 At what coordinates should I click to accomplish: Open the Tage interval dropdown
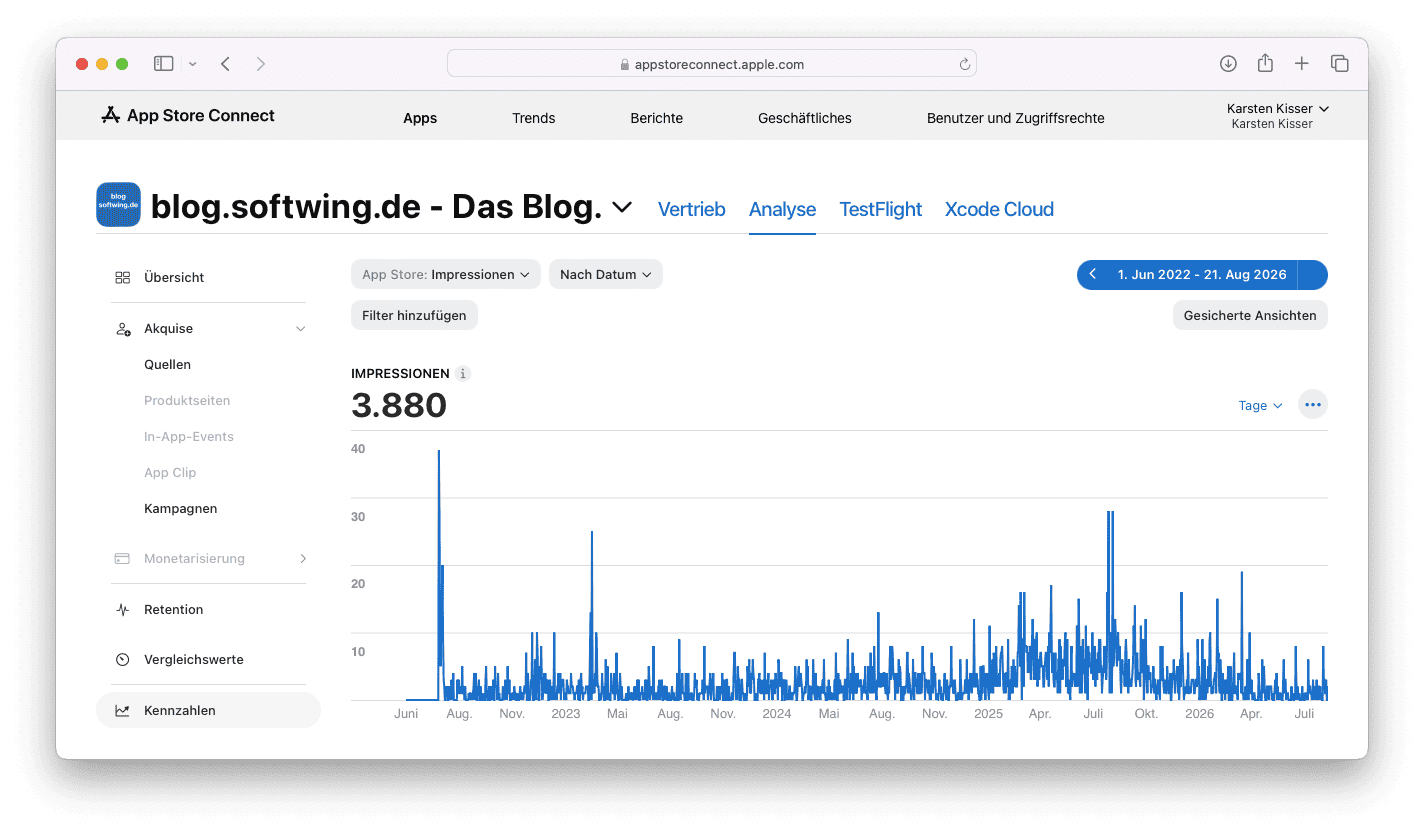coord(1260,405)
